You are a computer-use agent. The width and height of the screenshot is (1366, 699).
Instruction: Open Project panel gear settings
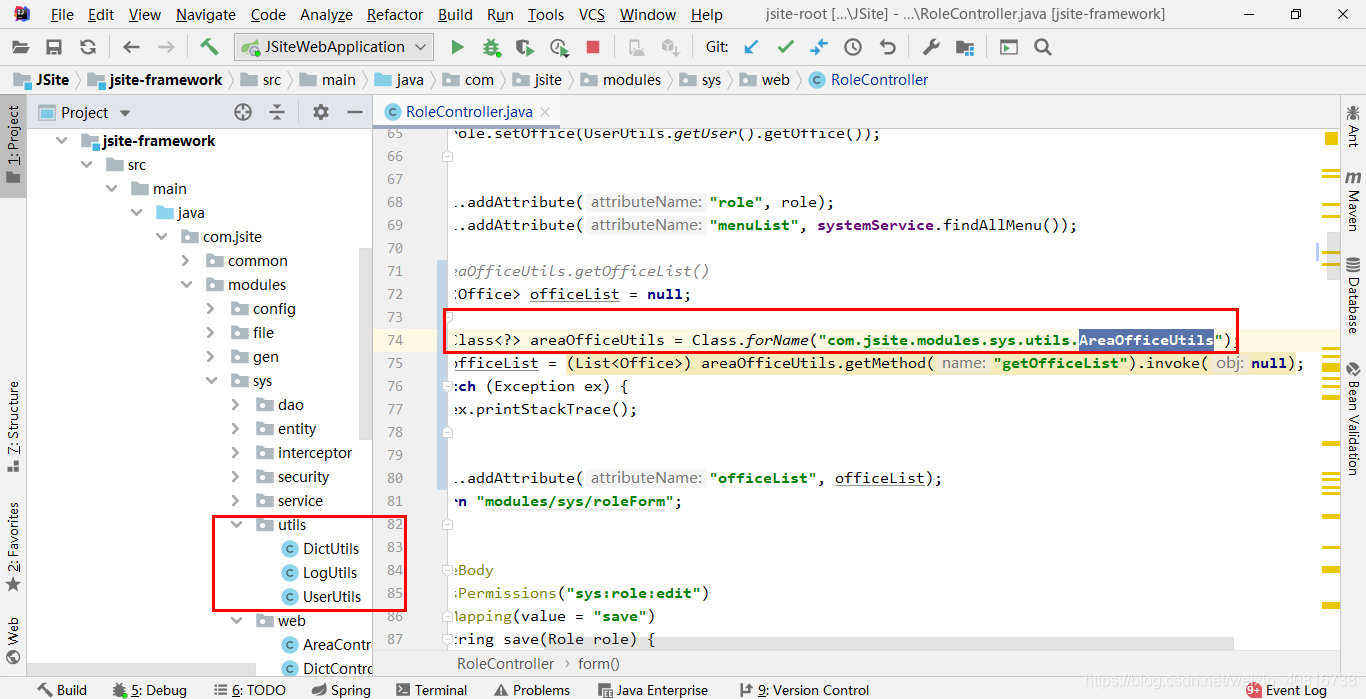click(320, 112)
